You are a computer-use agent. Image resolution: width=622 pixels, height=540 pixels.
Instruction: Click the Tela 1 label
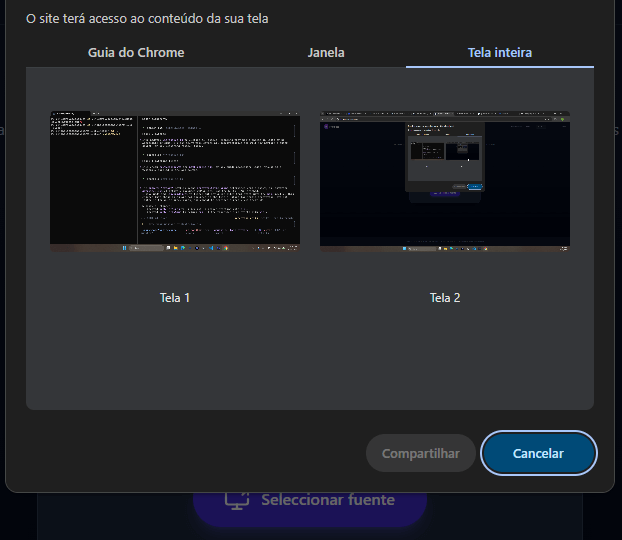175,298
